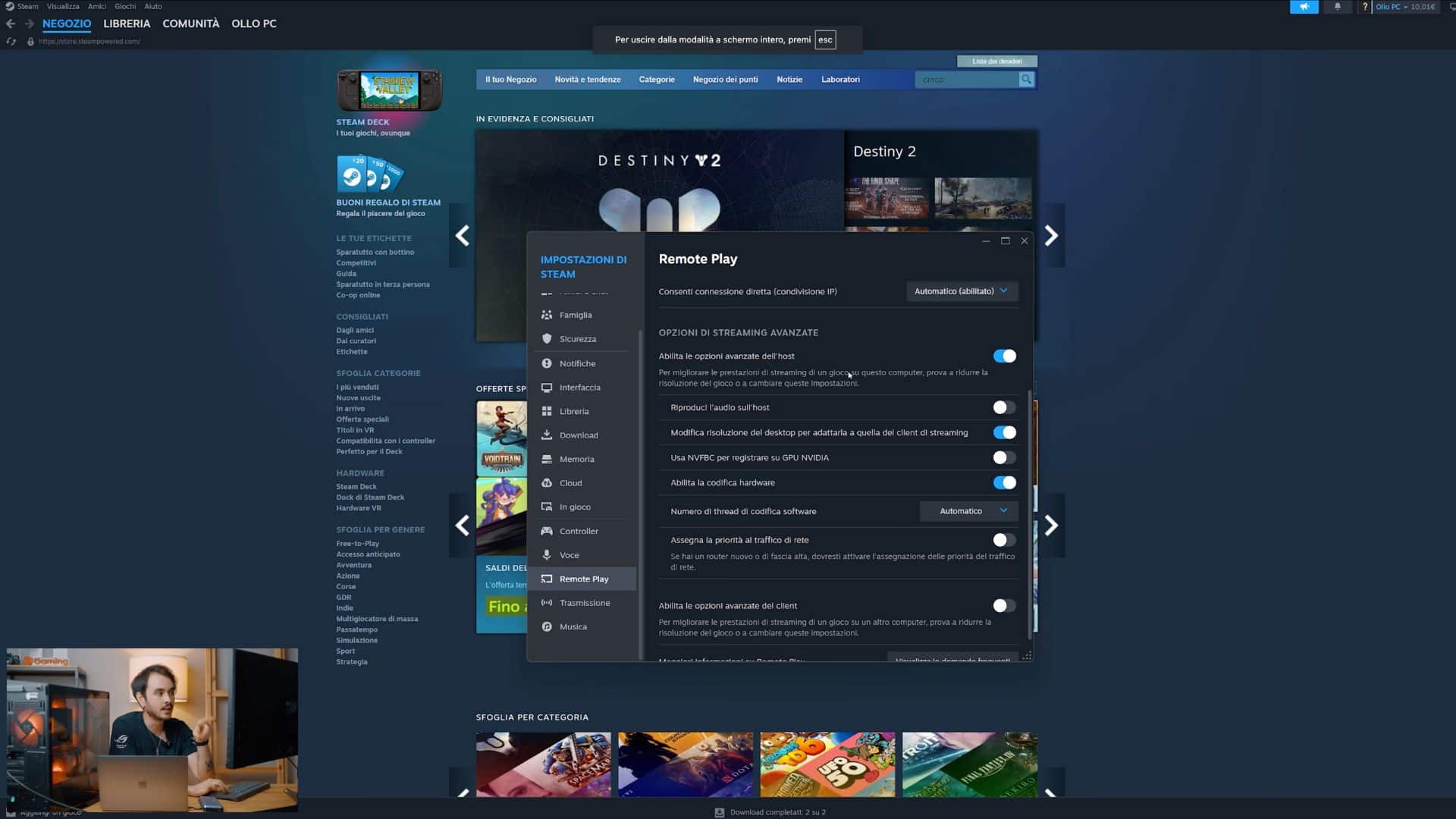Open the Steam menu

coord(27,6)
